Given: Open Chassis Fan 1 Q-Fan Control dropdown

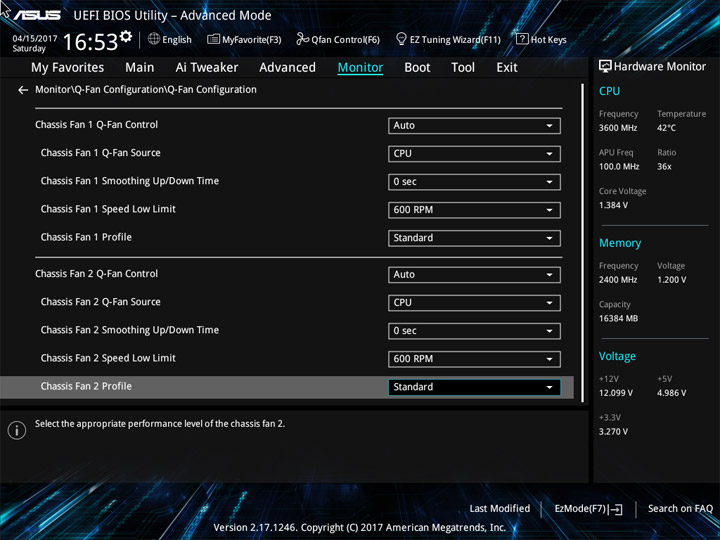Looking at the screenshot, I should pyautogui.click(x=474, y=125).
